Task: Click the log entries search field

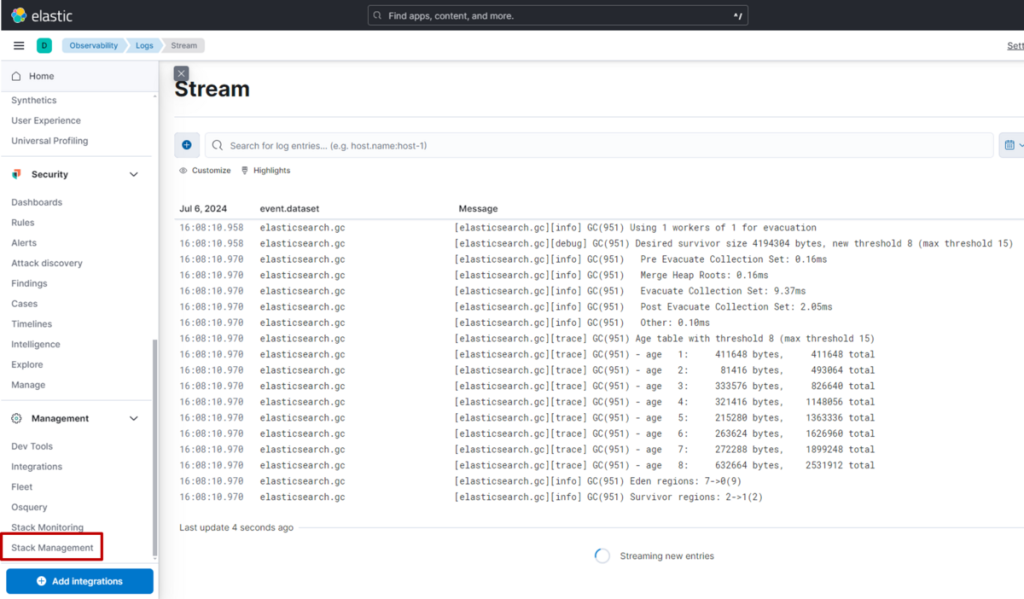Action: (x=600, y=145)
